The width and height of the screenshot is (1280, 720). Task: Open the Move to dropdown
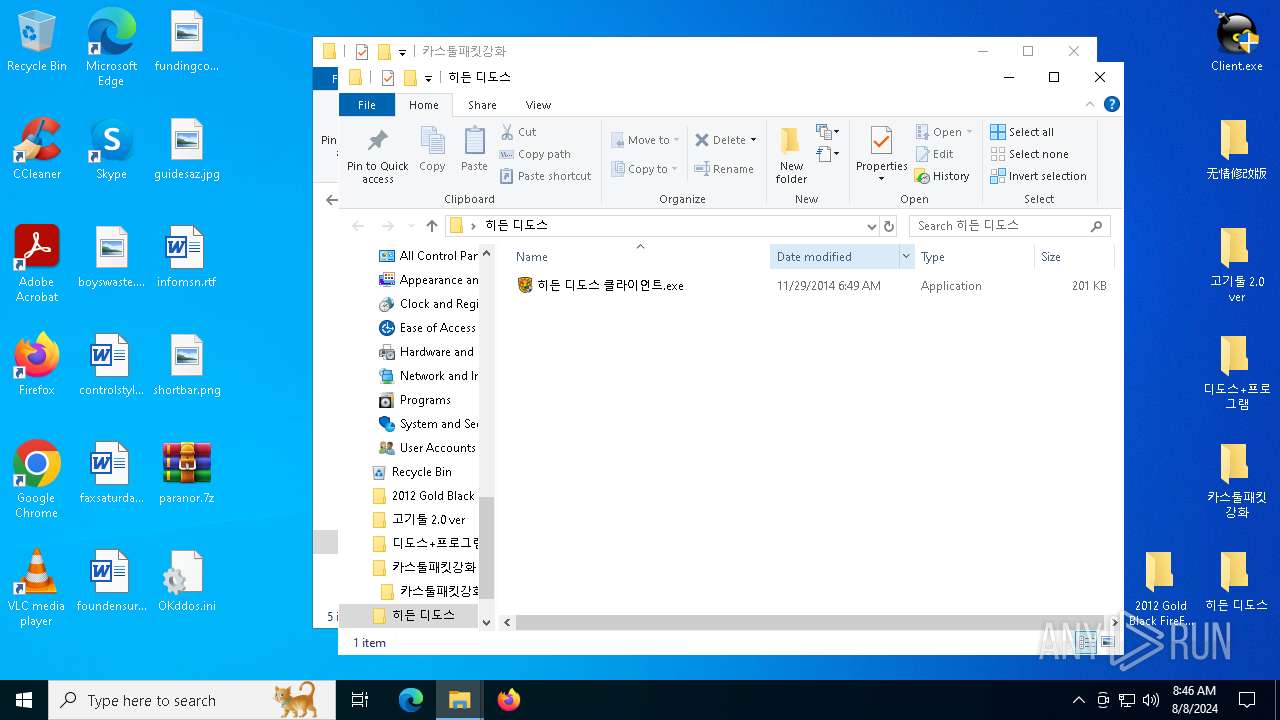coord(645,140)
